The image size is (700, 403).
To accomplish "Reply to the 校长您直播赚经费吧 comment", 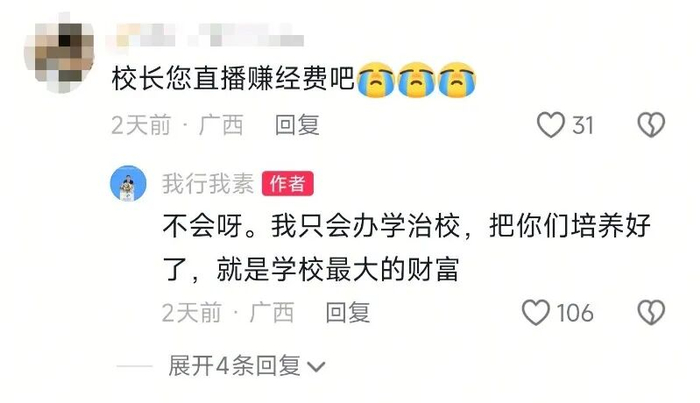I will tap(297, 125).
